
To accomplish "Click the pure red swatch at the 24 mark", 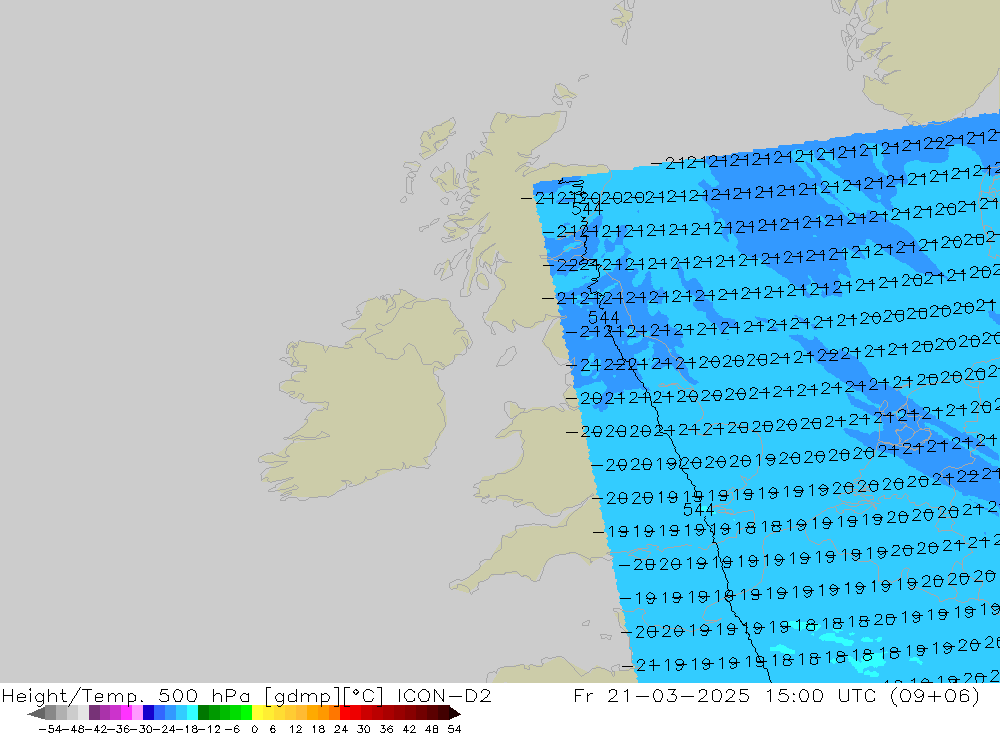I will (345, 713).
